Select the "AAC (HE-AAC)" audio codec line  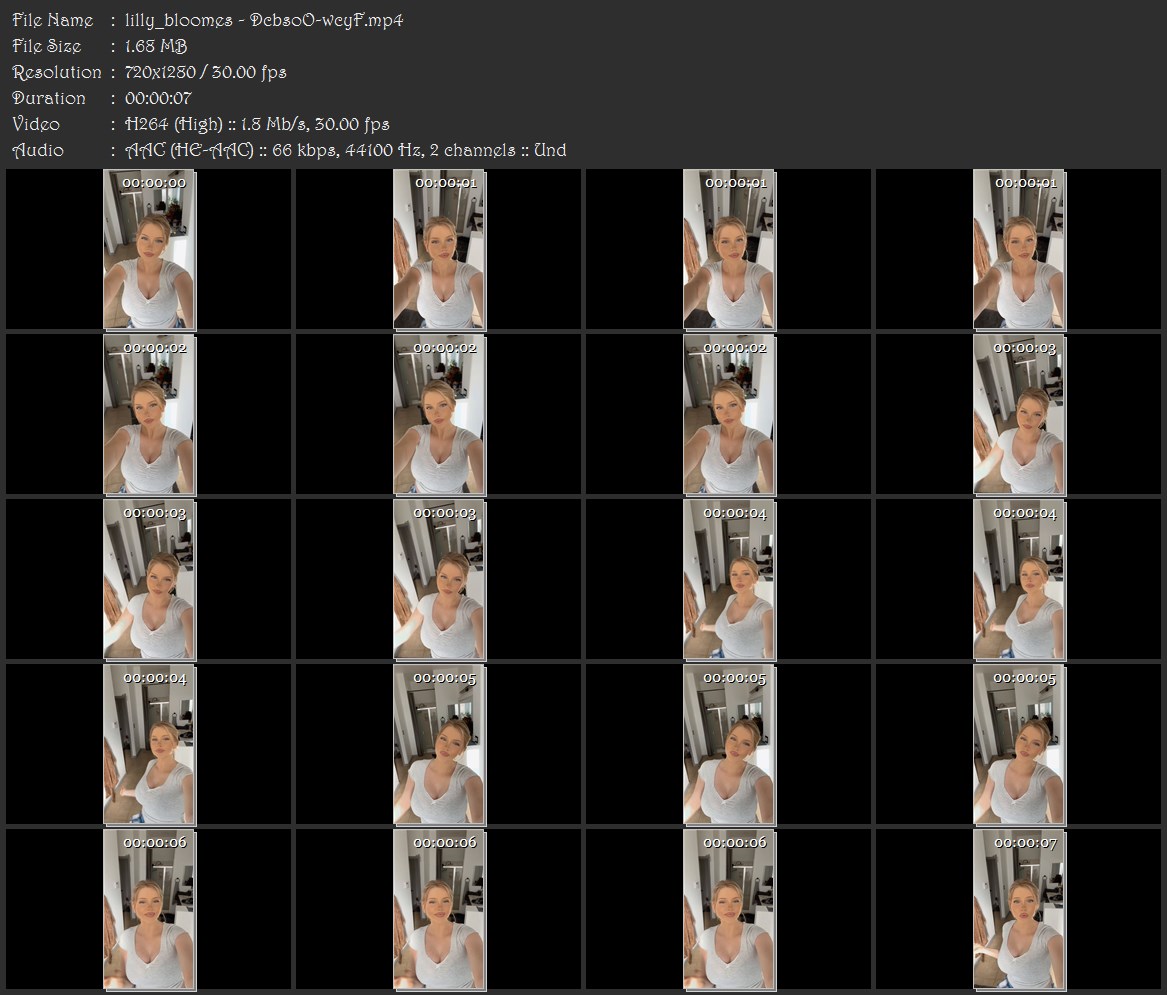coord(345,150)
